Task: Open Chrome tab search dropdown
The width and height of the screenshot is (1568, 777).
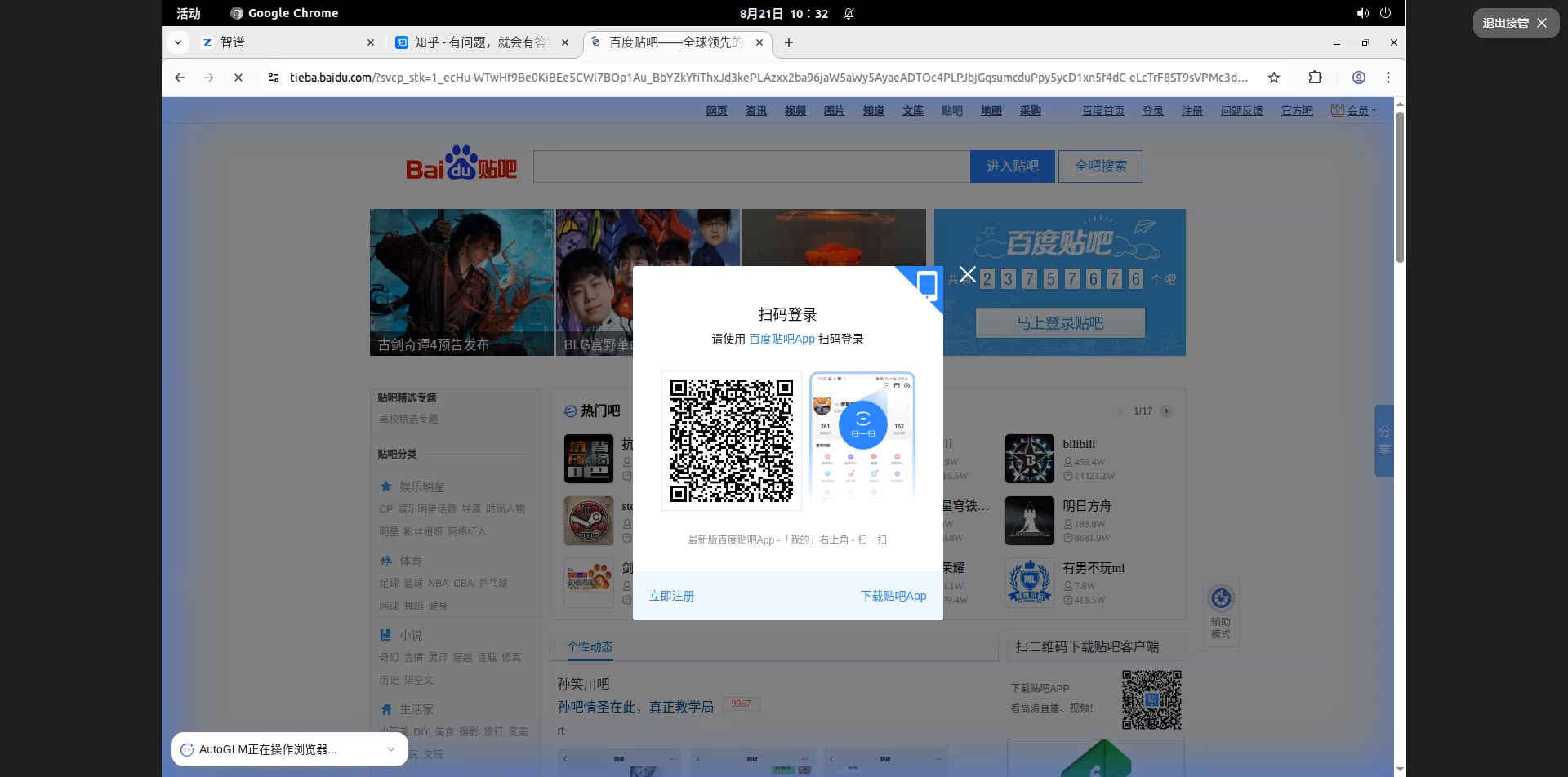Action: pyautogui.click(x=177, y=42)
